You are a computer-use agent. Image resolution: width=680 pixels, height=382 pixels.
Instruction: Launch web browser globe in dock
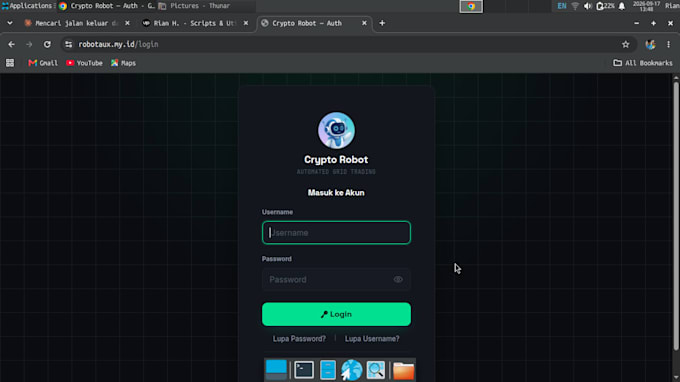[x=351, y=370]
